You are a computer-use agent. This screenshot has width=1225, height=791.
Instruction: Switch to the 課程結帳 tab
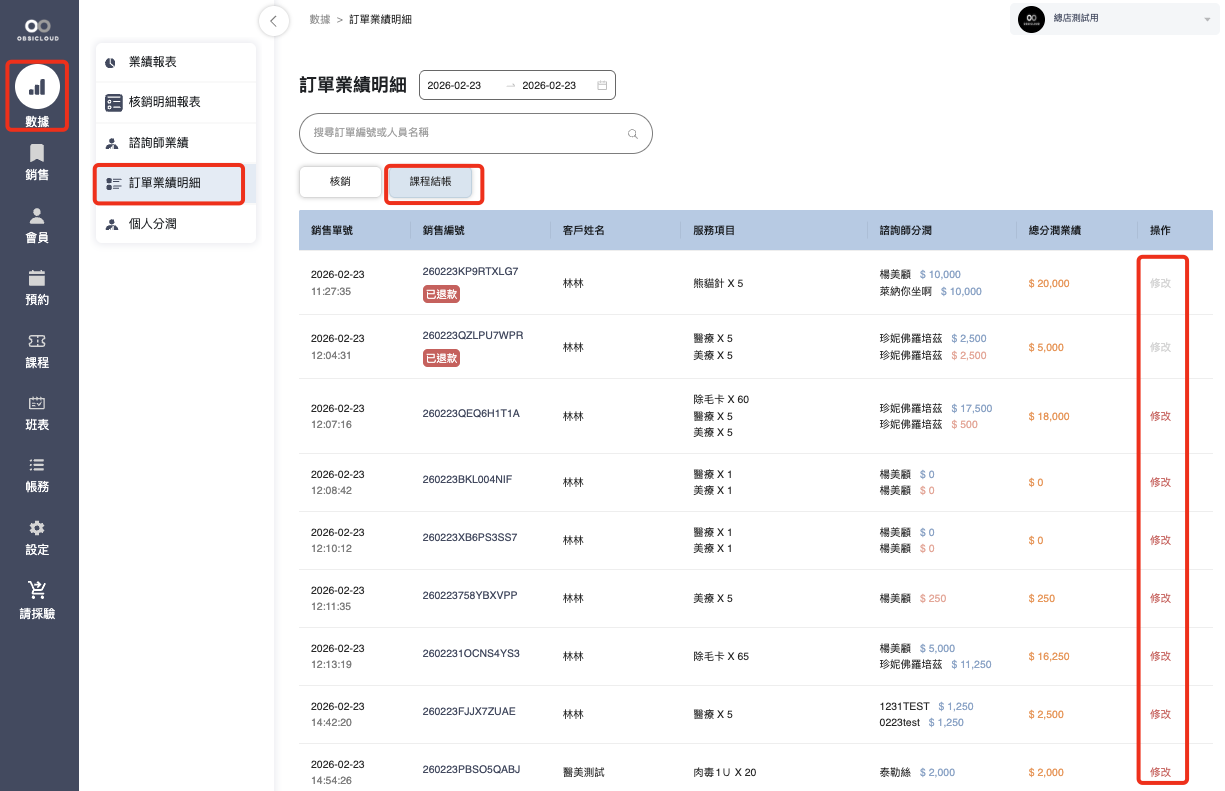tap(430, 182)
